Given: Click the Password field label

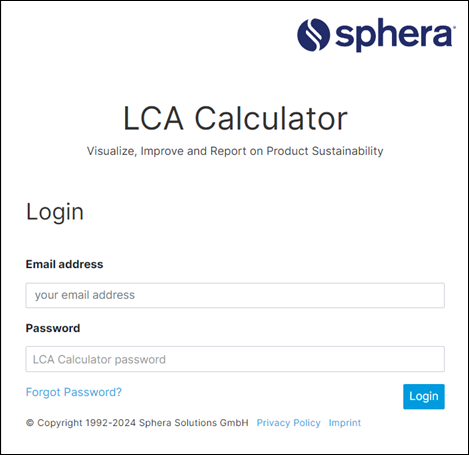Looking at the screenshot, I should click(53, 328).
